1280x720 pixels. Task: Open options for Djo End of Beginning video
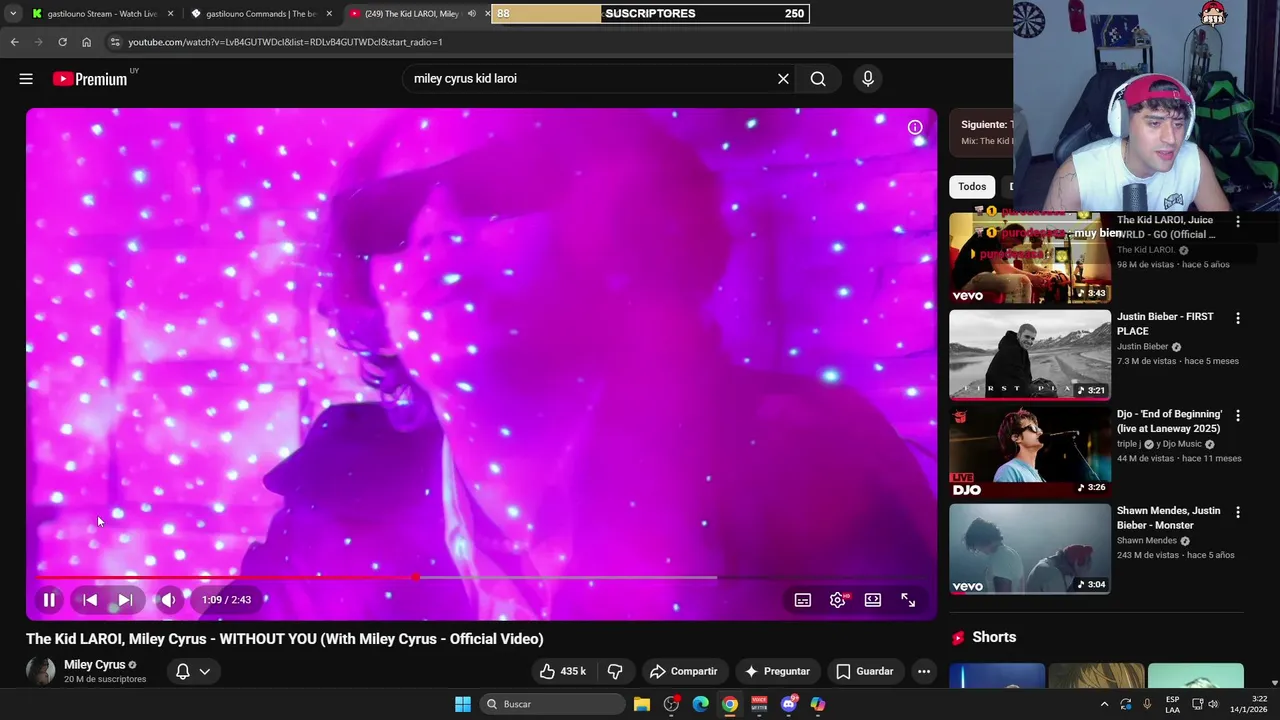(1238, 415)
